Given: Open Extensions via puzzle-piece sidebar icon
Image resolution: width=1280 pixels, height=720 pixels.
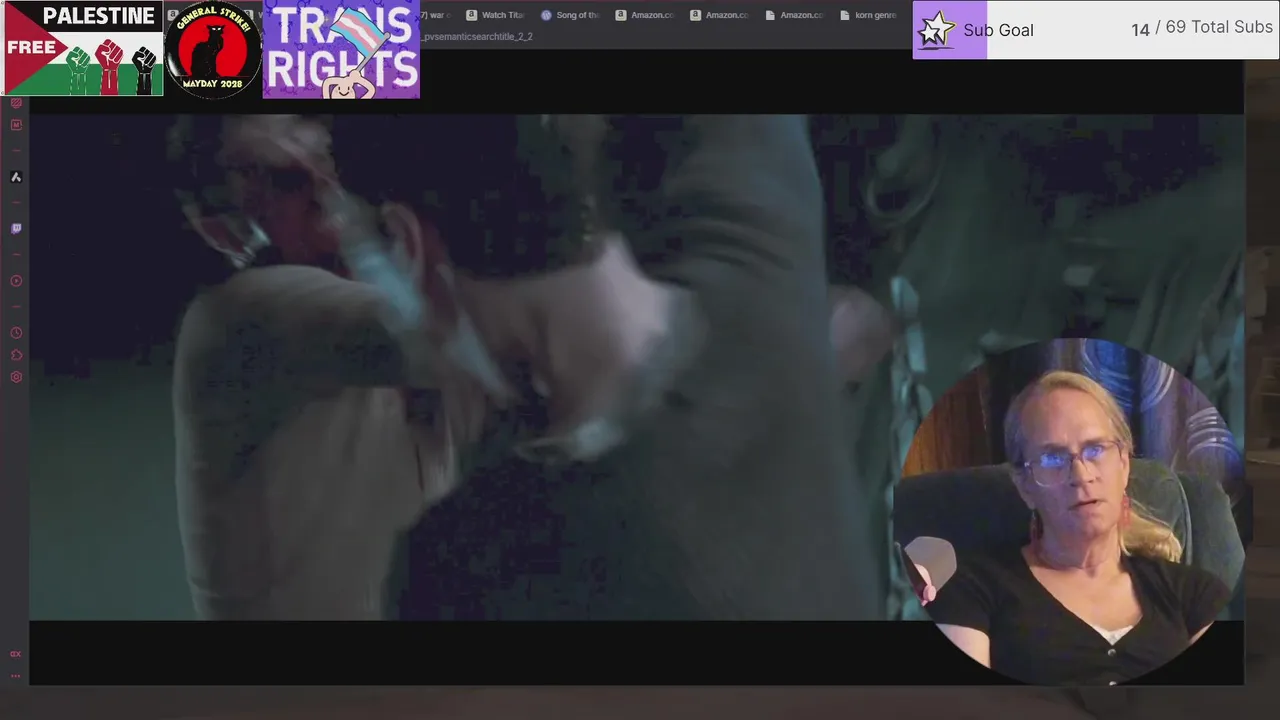Looking at the screenshot, I should click(x=16, y=355).
